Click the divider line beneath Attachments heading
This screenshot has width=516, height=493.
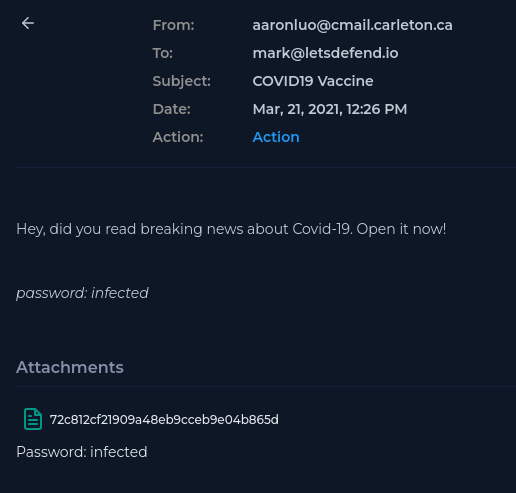(x=266, y=386)
